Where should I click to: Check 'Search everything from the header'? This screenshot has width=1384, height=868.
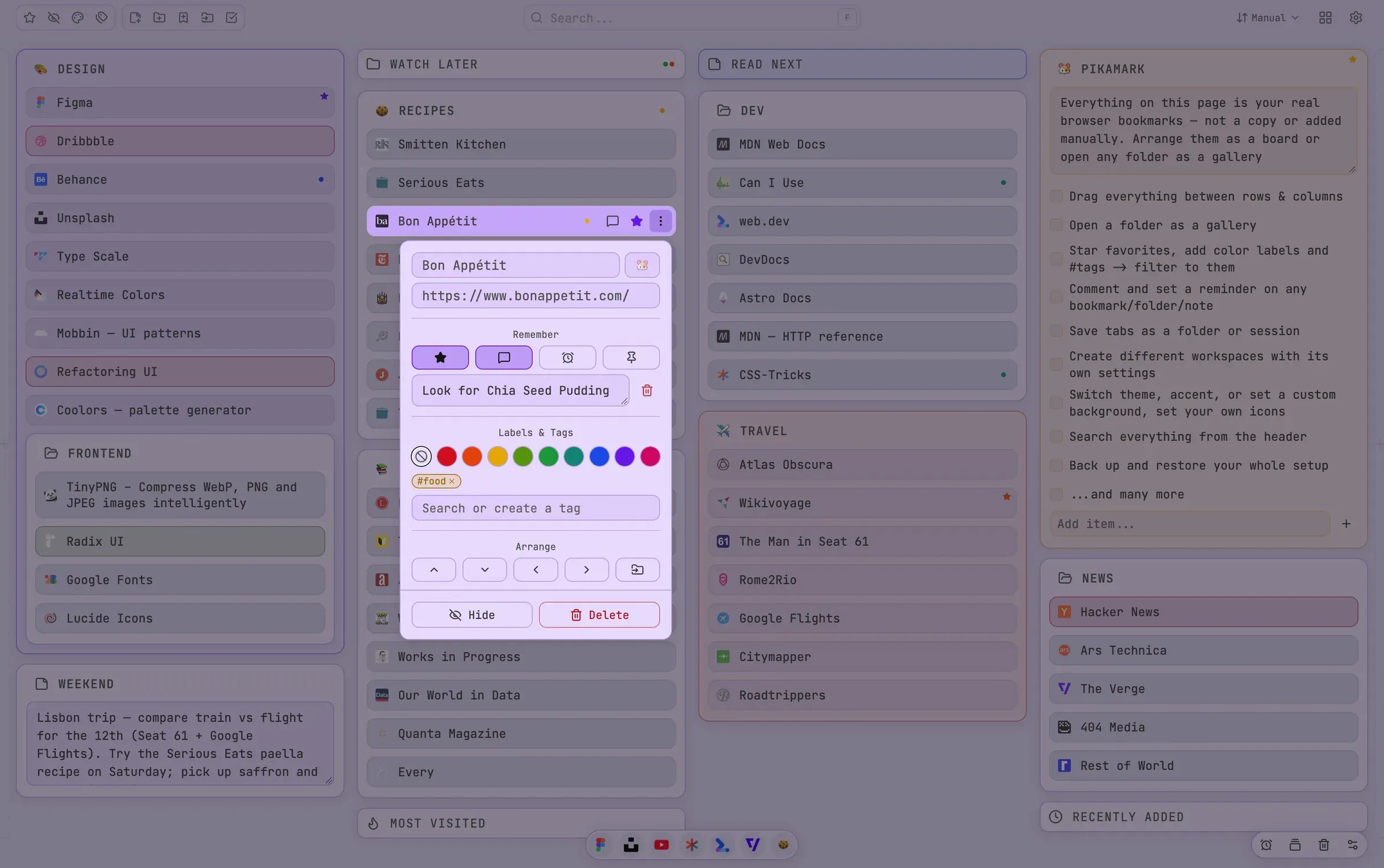(1056, 437)
